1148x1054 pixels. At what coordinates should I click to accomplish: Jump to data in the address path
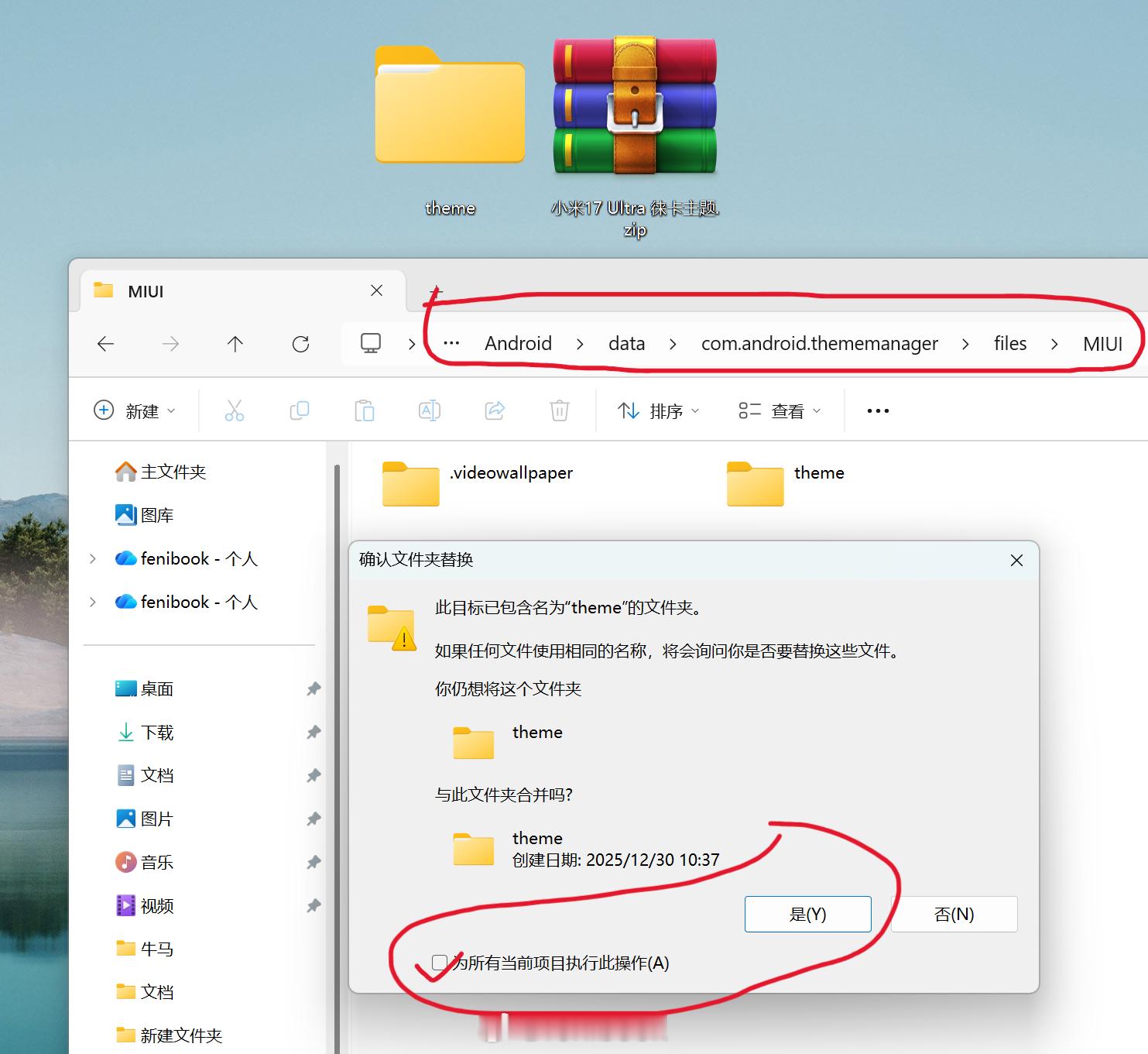pyautogui.click(x=626, y=343)
